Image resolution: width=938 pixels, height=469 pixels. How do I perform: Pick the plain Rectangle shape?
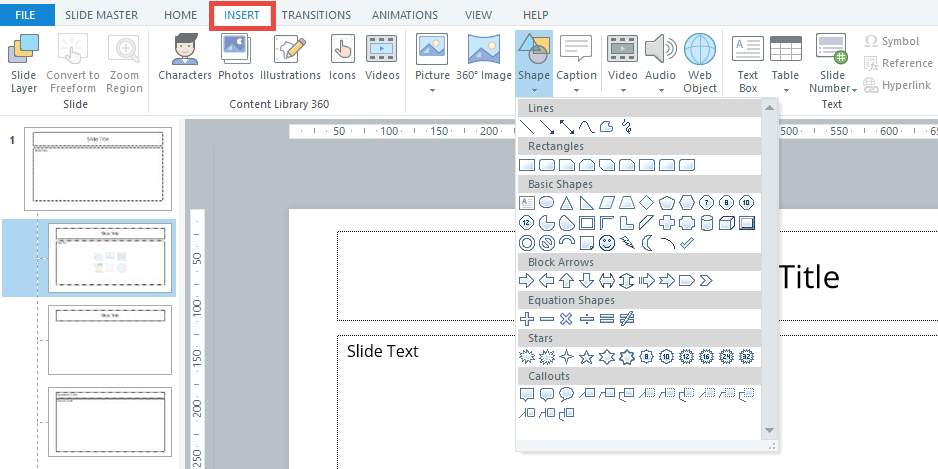click(527, 165)
